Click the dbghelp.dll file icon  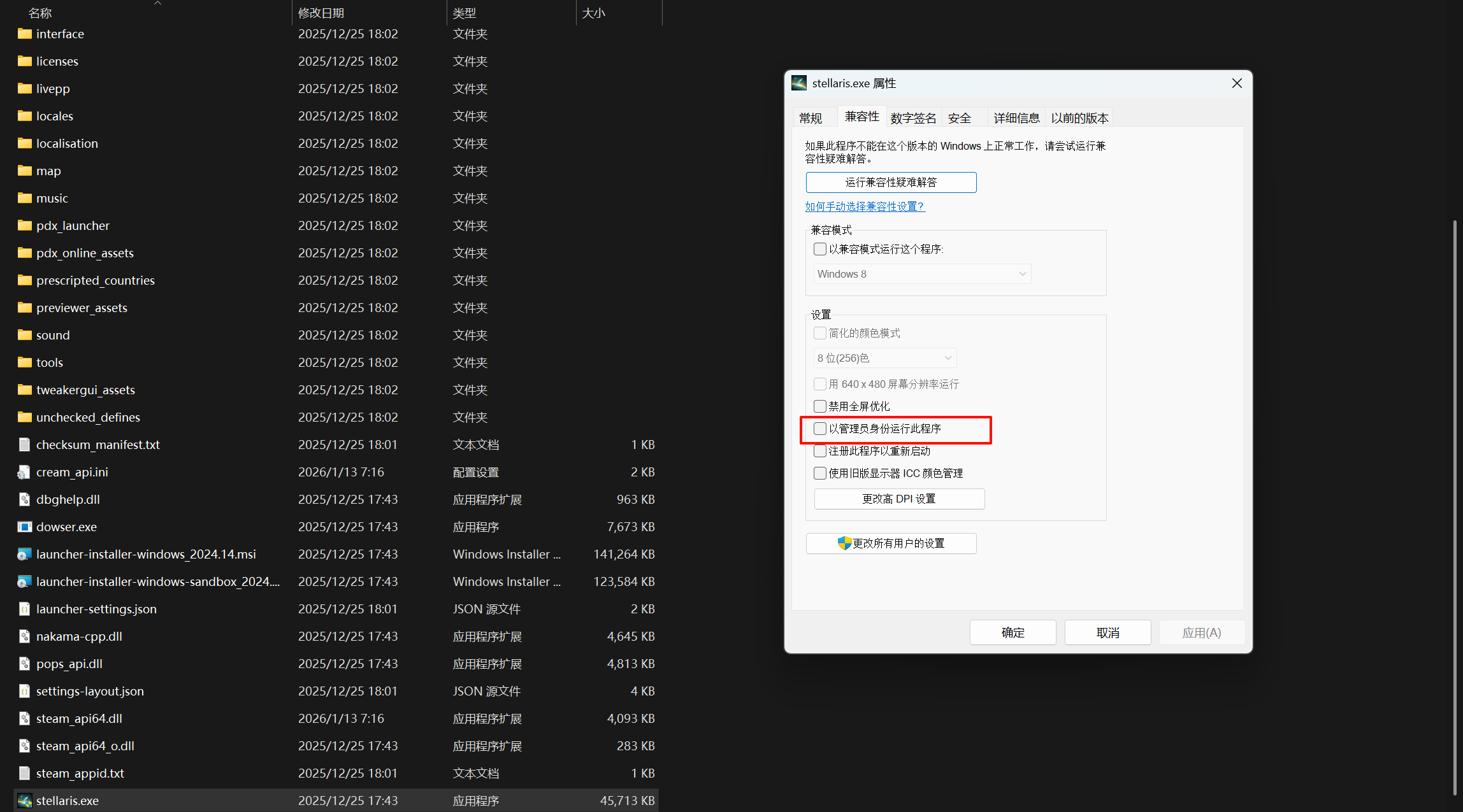(24, 499)
